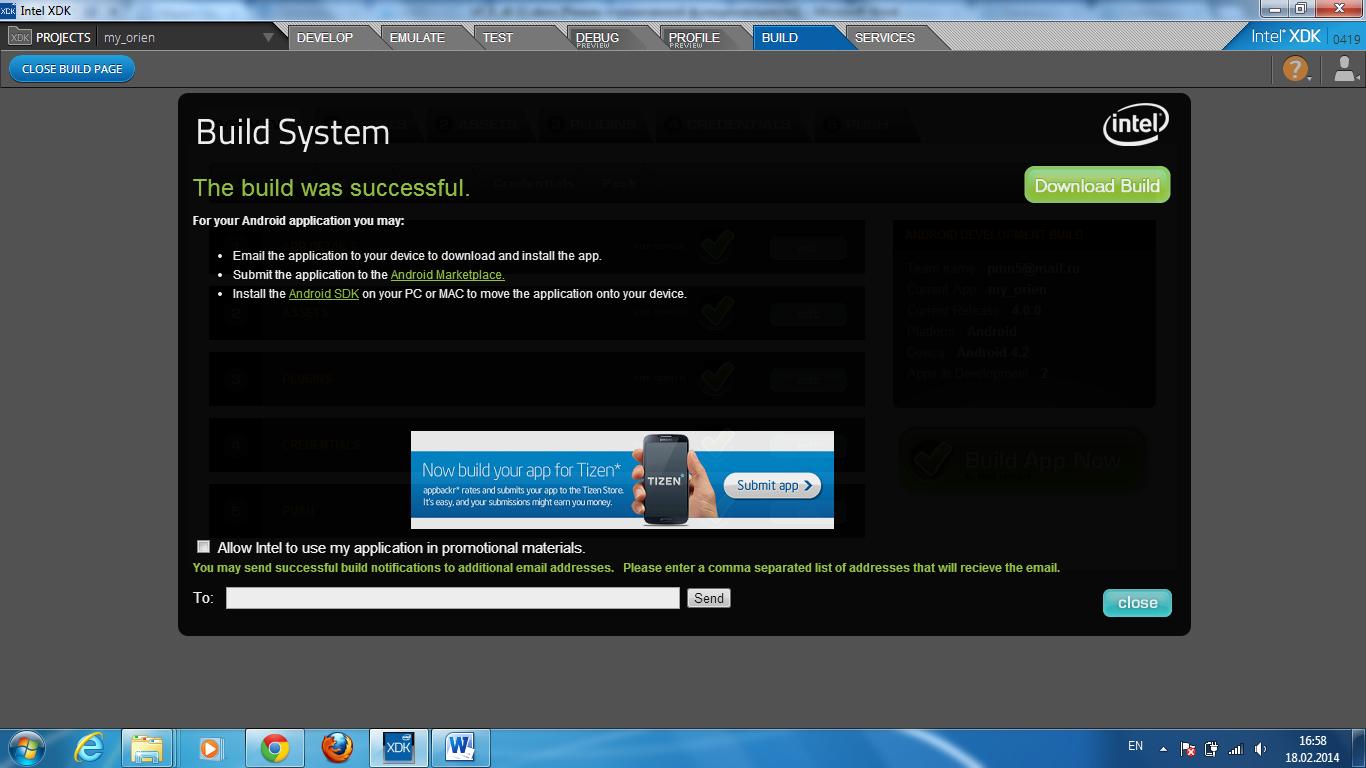
Task: Enable Allow Intel promotional use checkbox
Action: pos(204,547)
